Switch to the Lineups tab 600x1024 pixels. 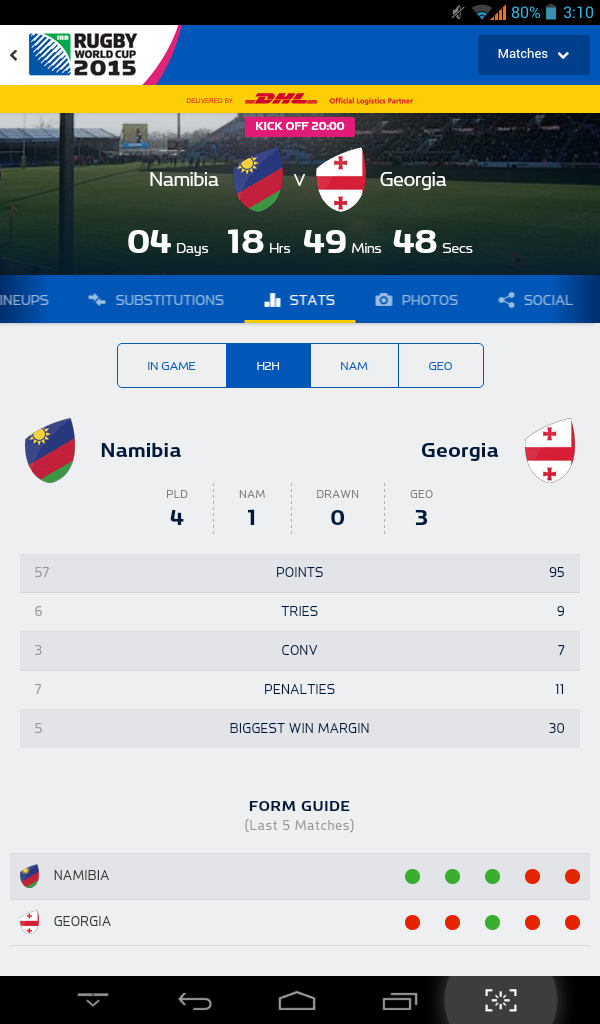pos(24,300)
